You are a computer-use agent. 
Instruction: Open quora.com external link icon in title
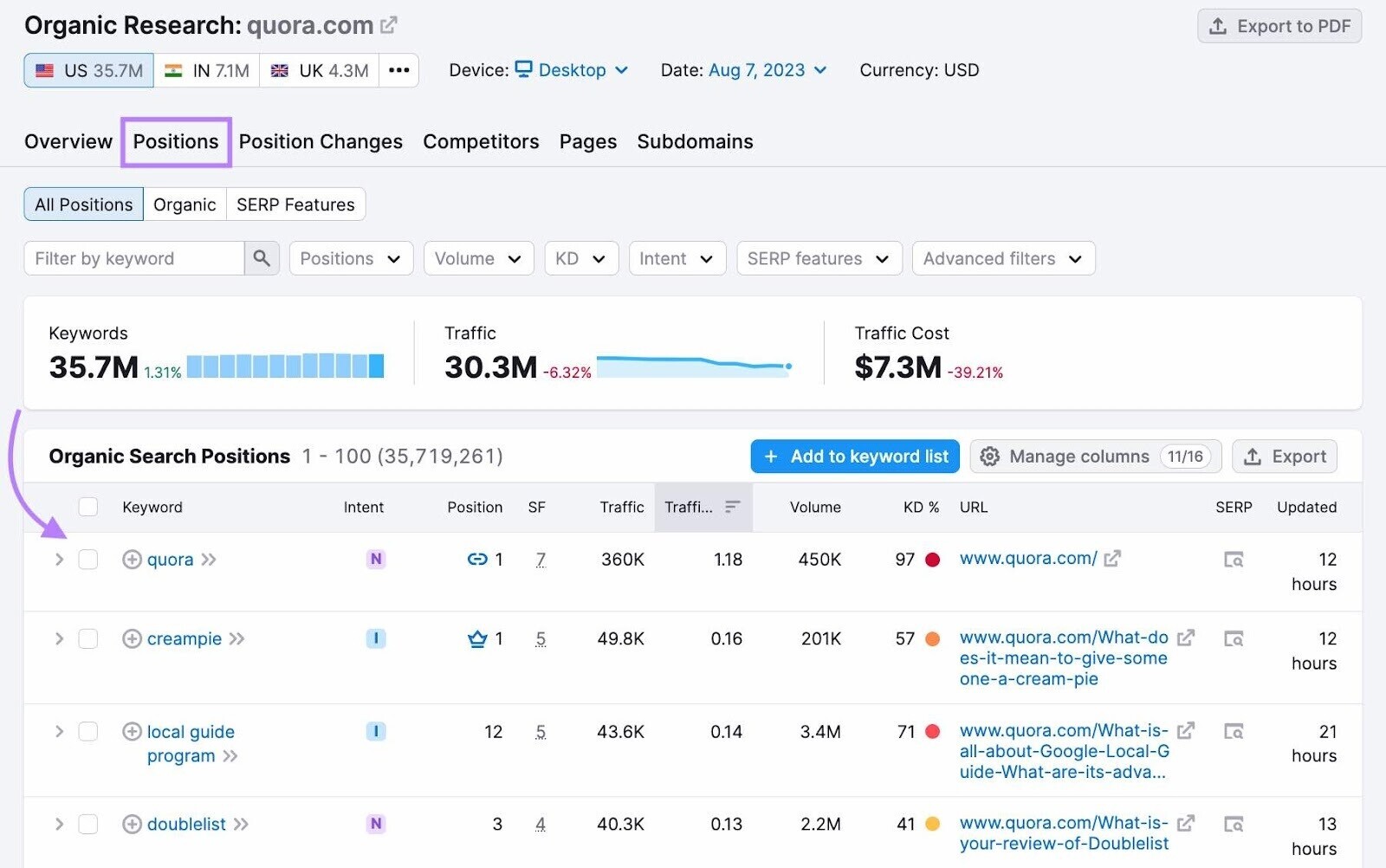click(389, 25)
